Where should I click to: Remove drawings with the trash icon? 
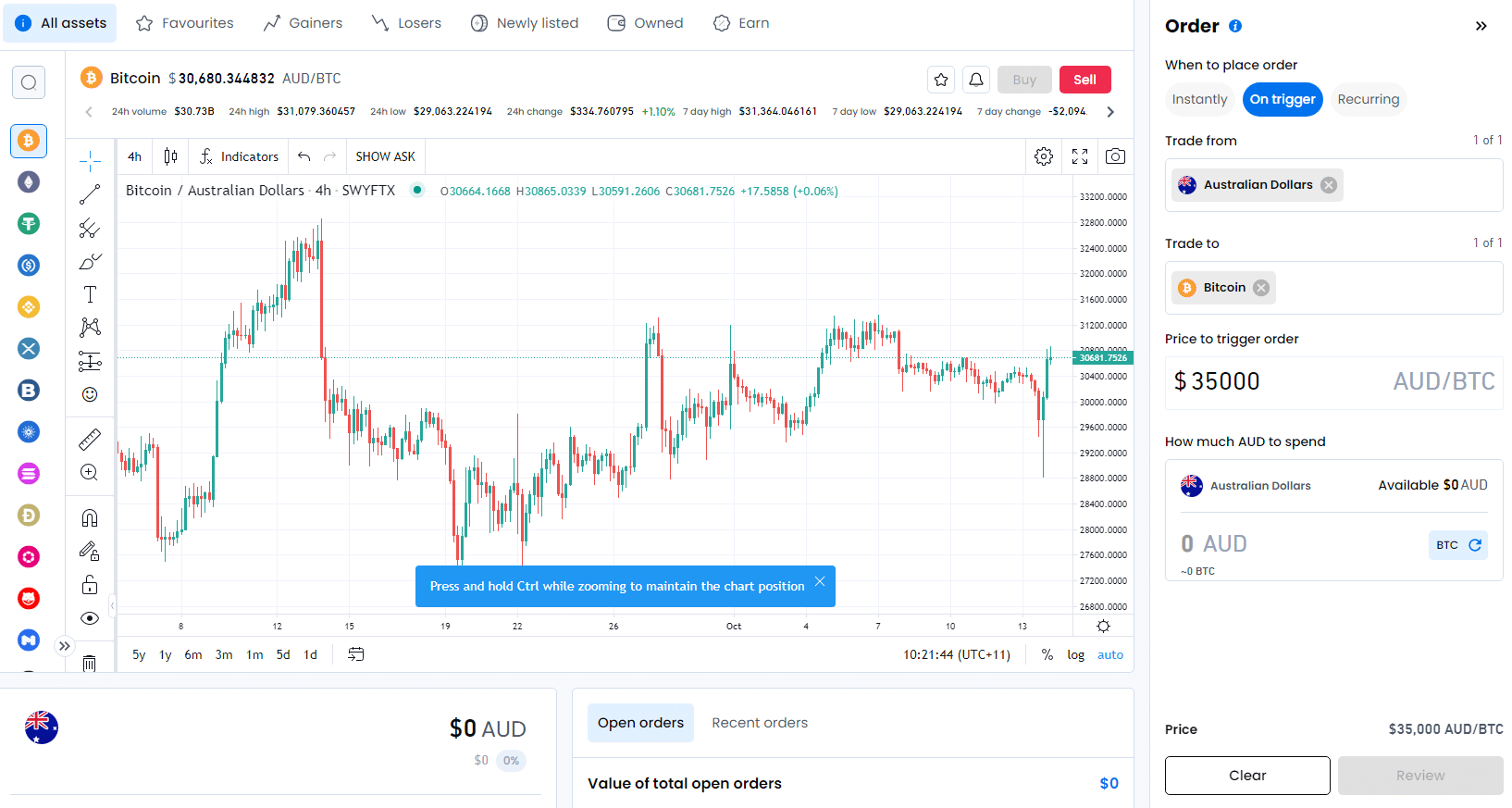(90, 663)
